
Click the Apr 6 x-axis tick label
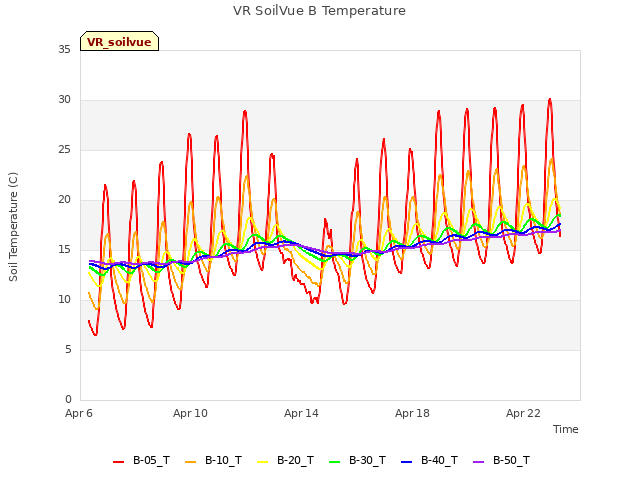pos(79,413)
